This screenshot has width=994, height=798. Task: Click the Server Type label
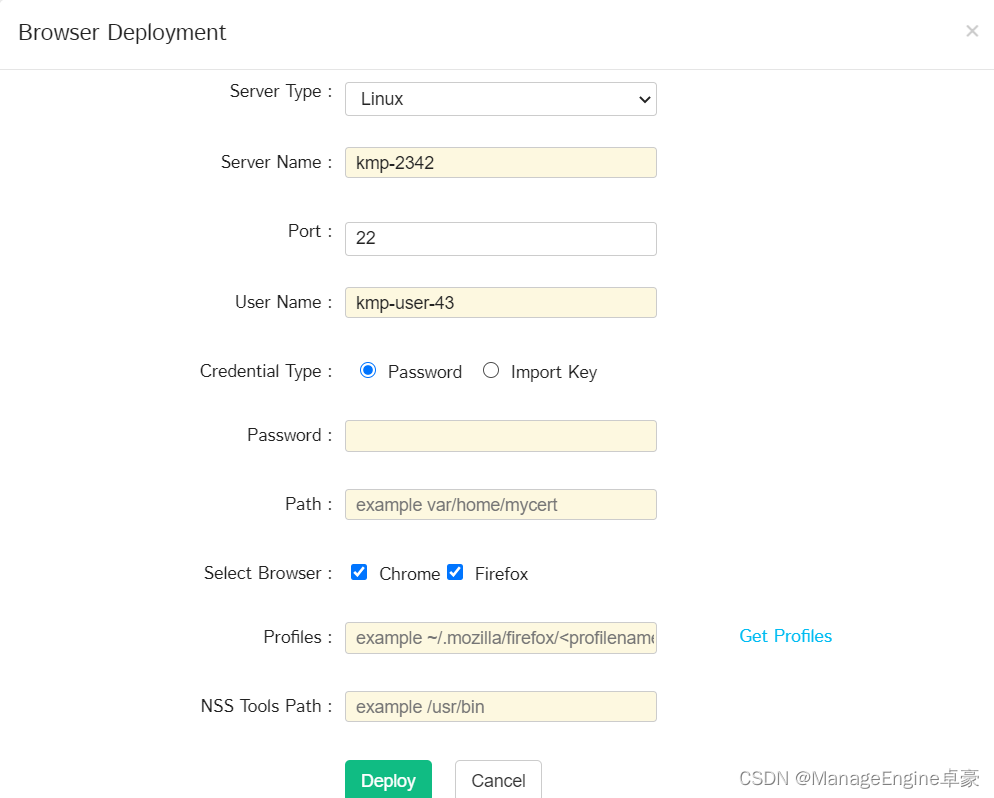coord(281,92)
